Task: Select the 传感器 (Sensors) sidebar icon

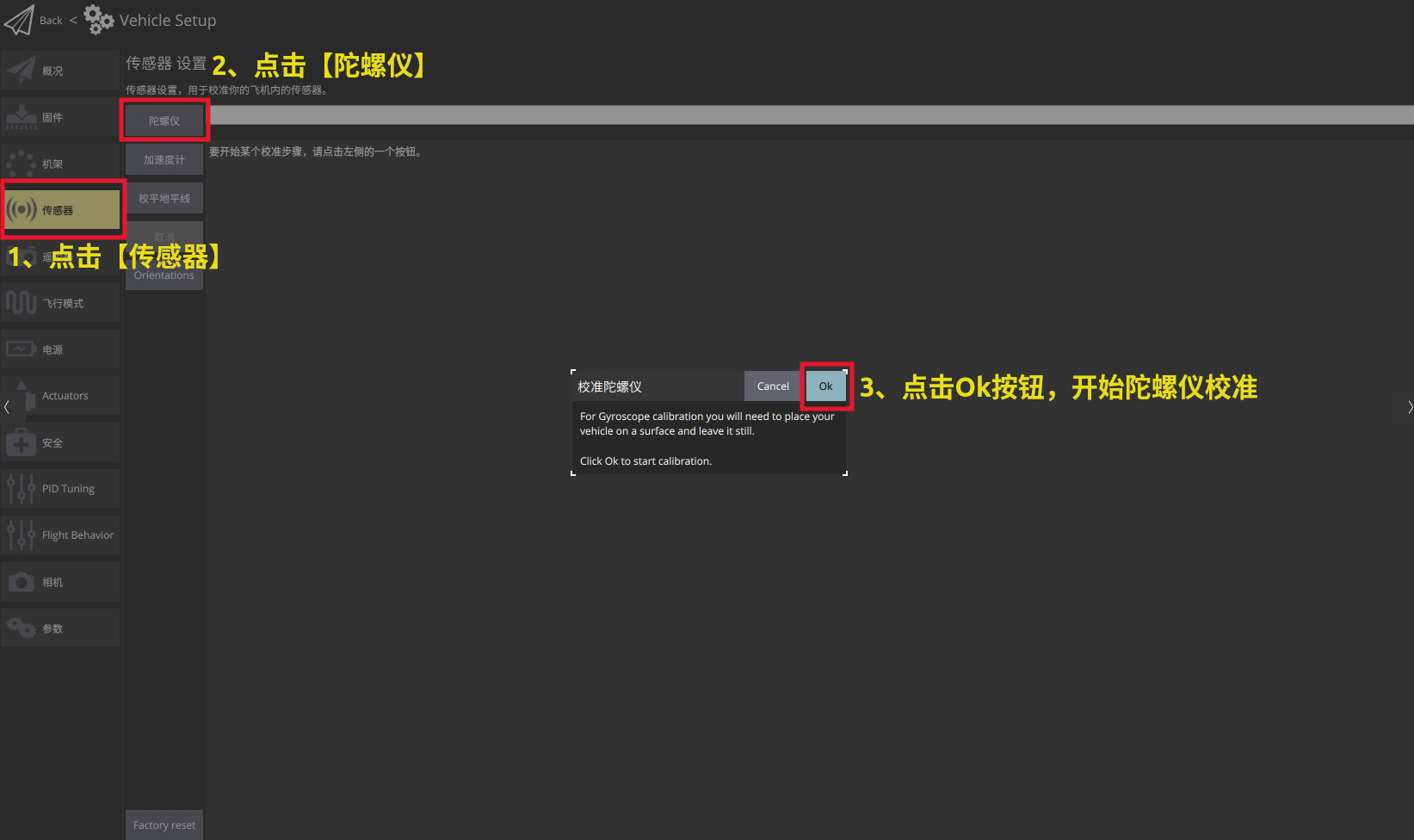Action: pyautogui.click(x=60, y=209)
